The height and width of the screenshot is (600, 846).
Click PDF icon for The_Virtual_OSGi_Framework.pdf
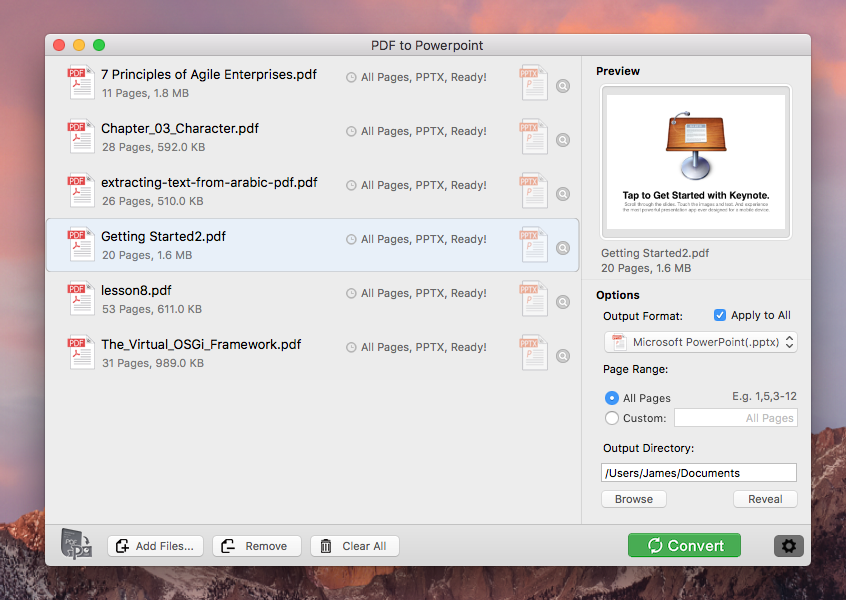tap(81, 352)
